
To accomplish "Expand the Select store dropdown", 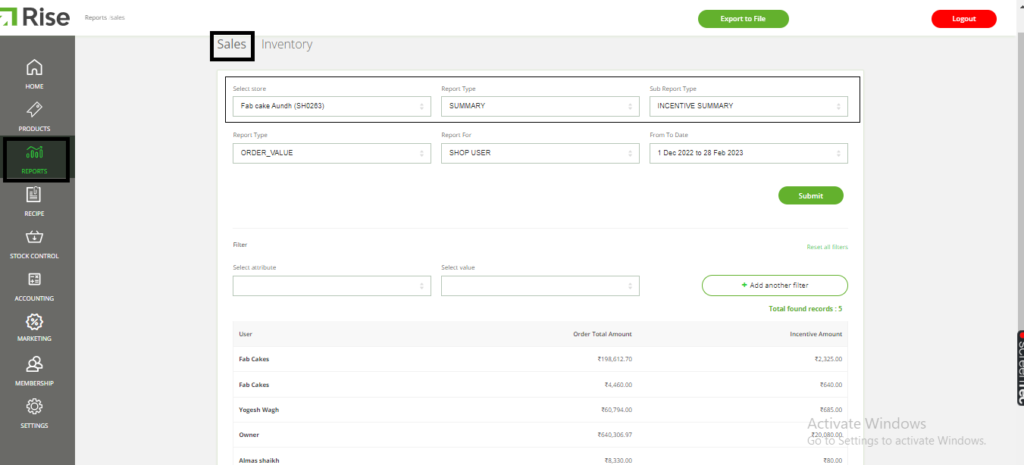I will tap(331, 106).
